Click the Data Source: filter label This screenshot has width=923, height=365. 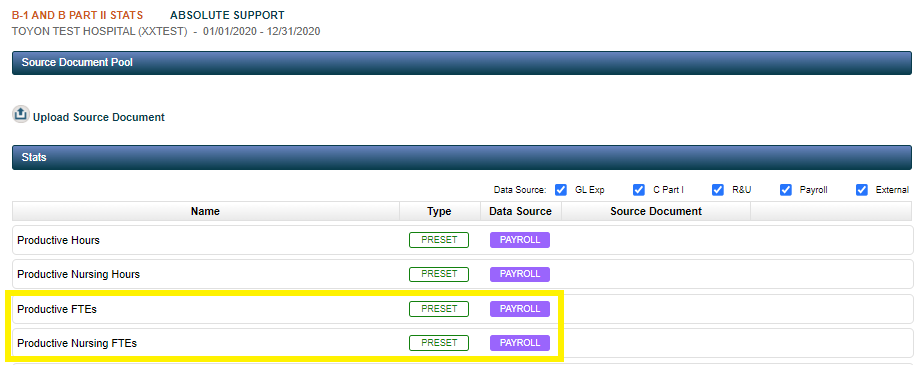pos(520,190)
